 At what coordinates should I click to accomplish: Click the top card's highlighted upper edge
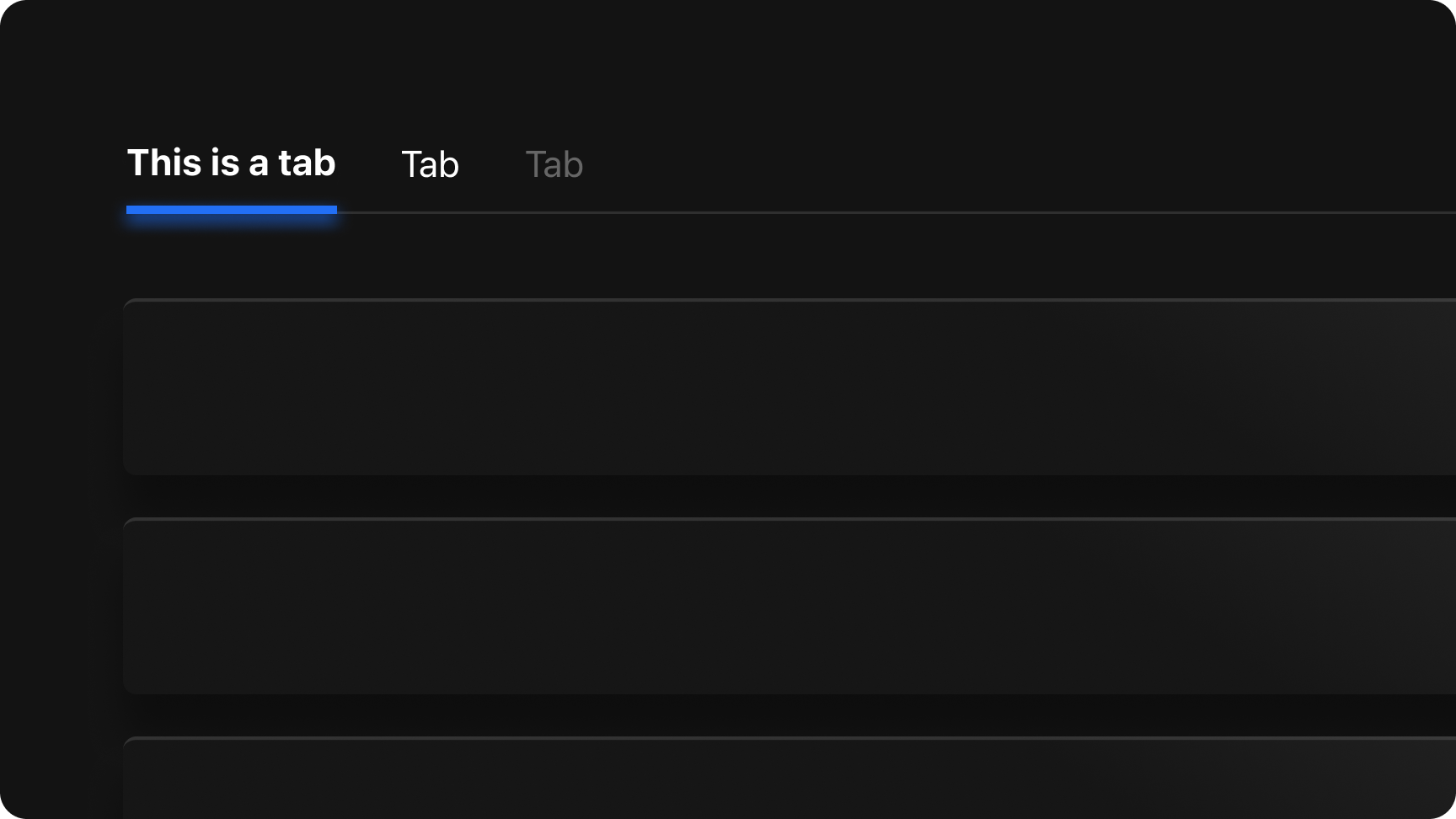pyautogui.click(x=790, y=300)
